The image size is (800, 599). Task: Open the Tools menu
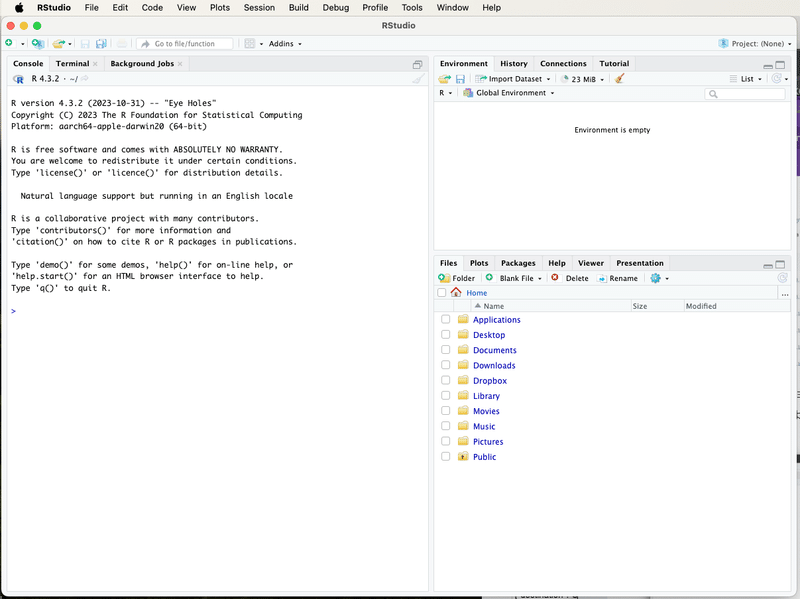[x=412, y=8]
